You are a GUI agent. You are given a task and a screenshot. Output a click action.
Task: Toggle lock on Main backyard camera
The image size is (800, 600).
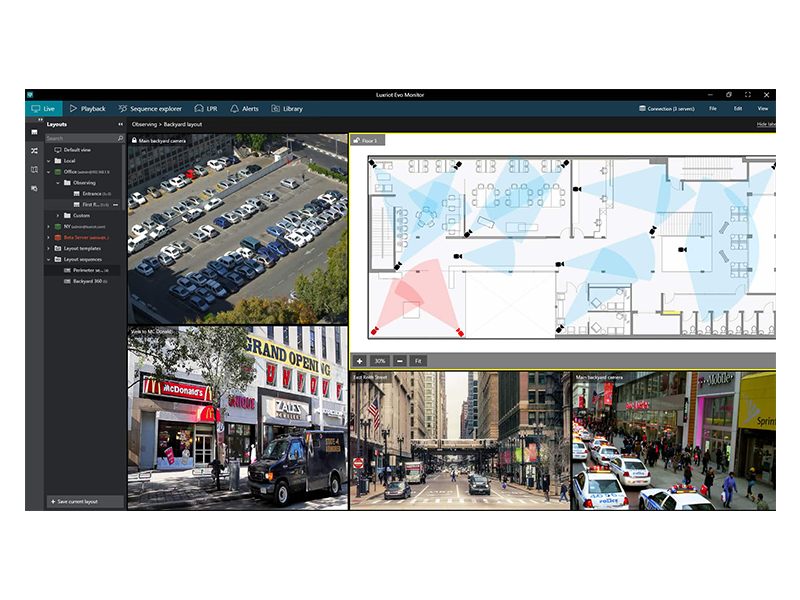pyautogui.click(x=133, y=141)
